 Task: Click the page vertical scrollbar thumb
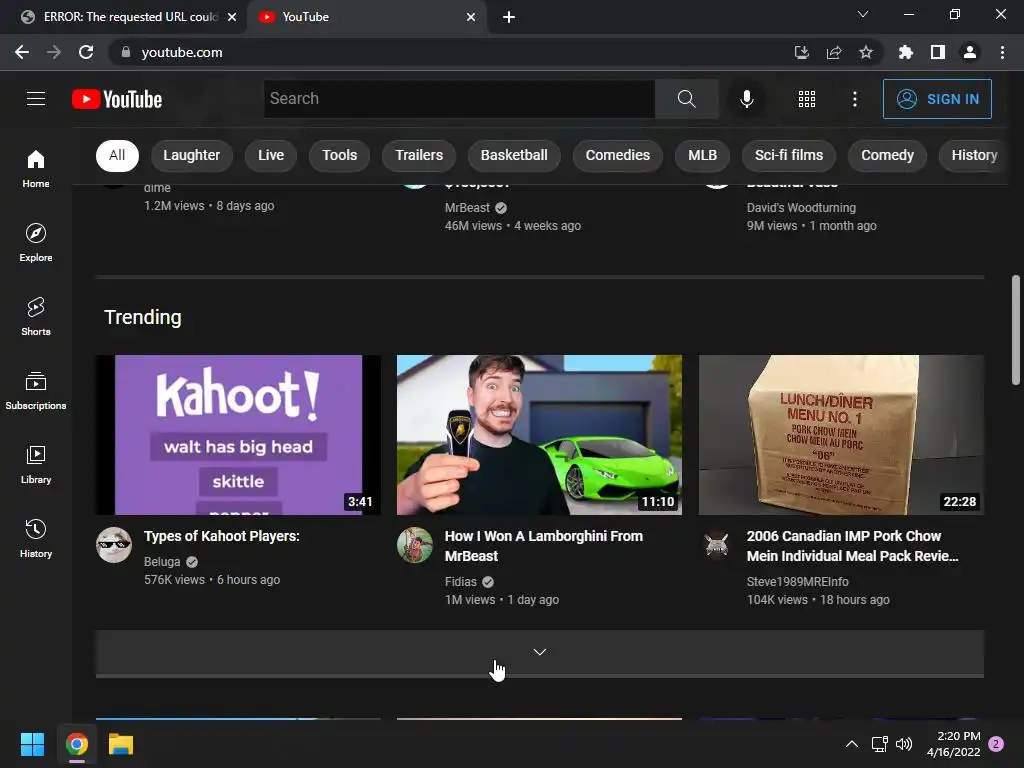1016,330
